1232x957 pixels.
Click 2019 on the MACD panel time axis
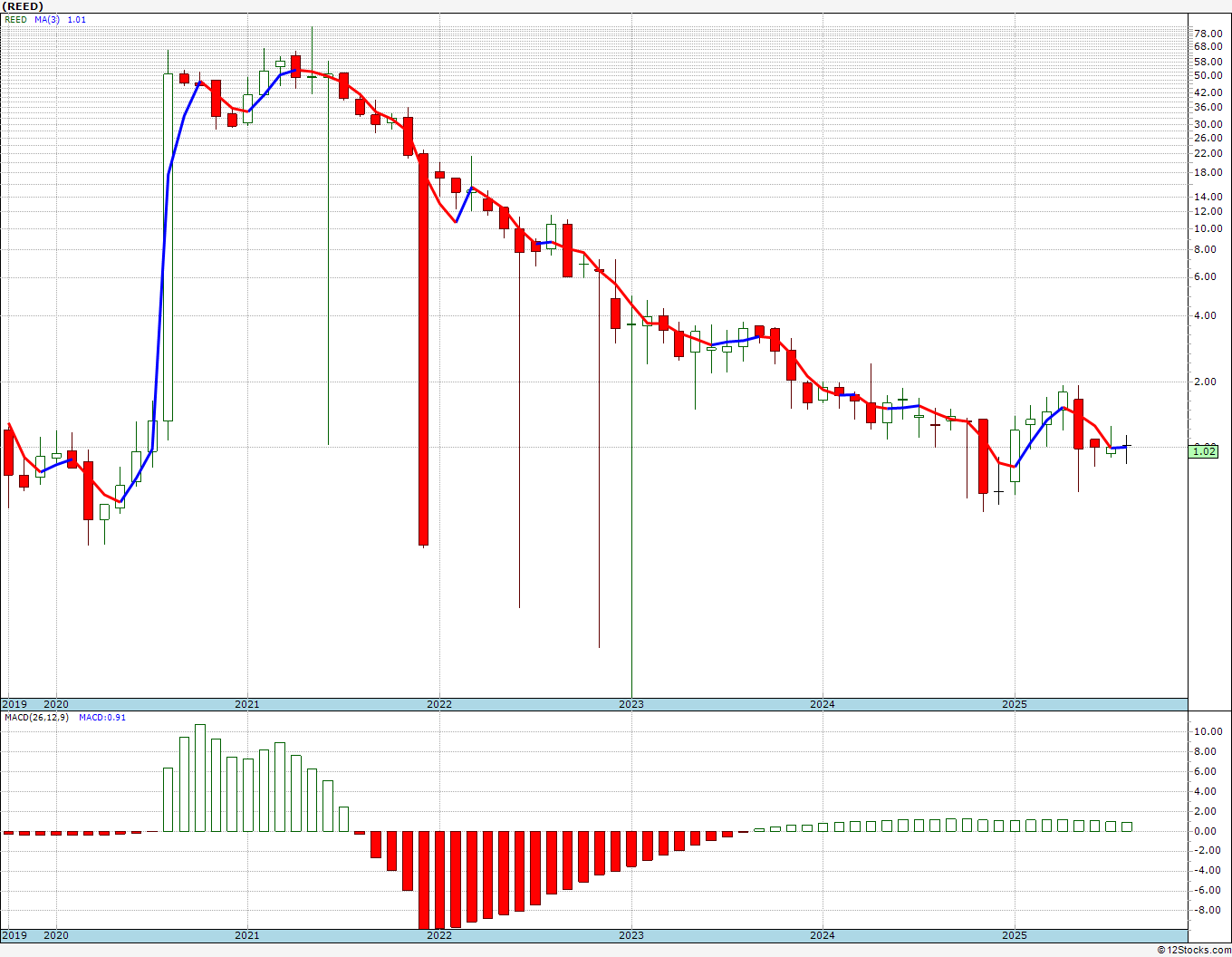coord(14,935)
